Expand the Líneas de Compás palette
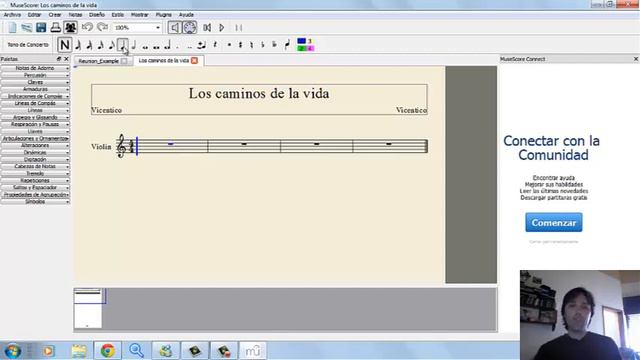 tap(35, 103)
